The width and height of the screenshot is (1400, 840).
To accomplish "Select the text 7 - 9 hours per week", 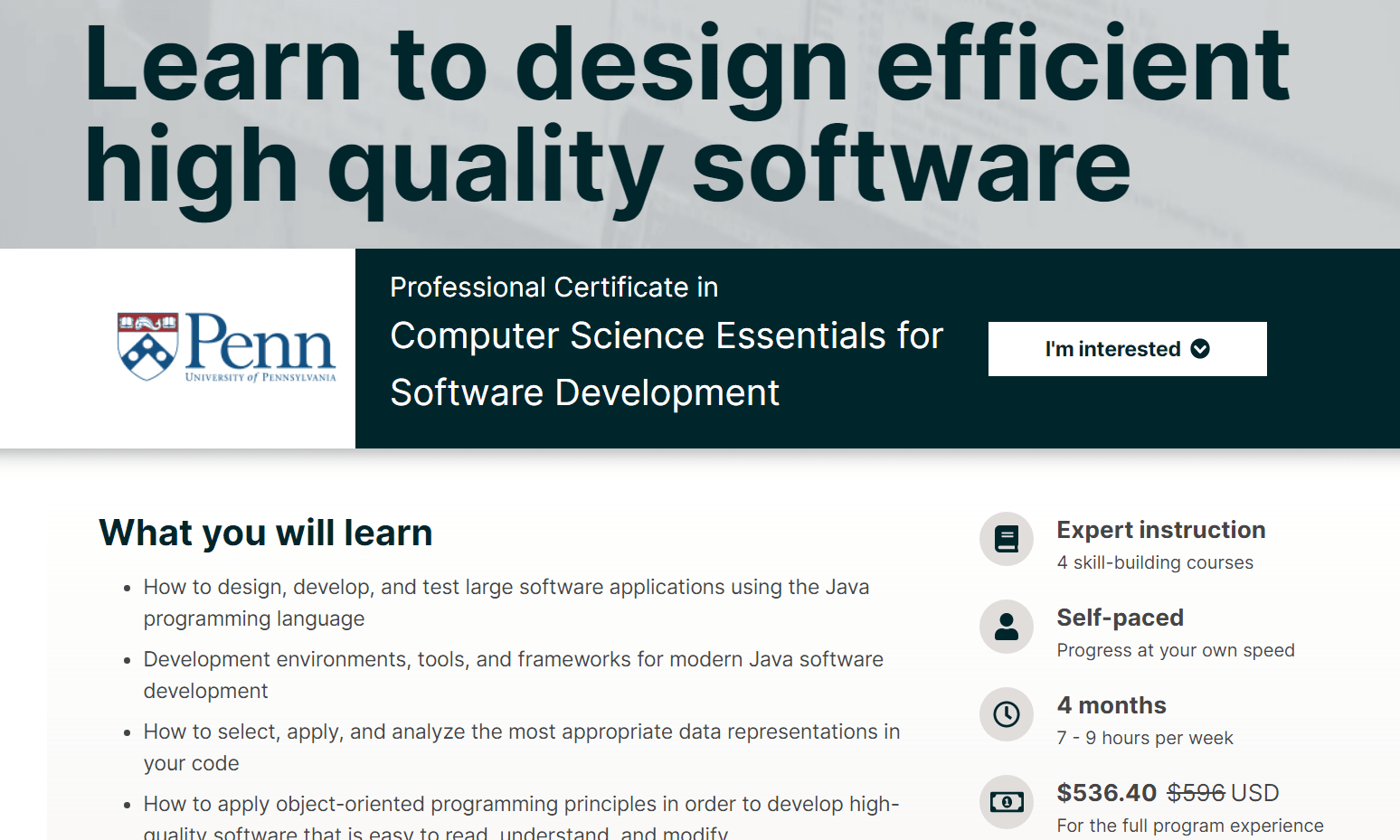I will click(1145, 738).
